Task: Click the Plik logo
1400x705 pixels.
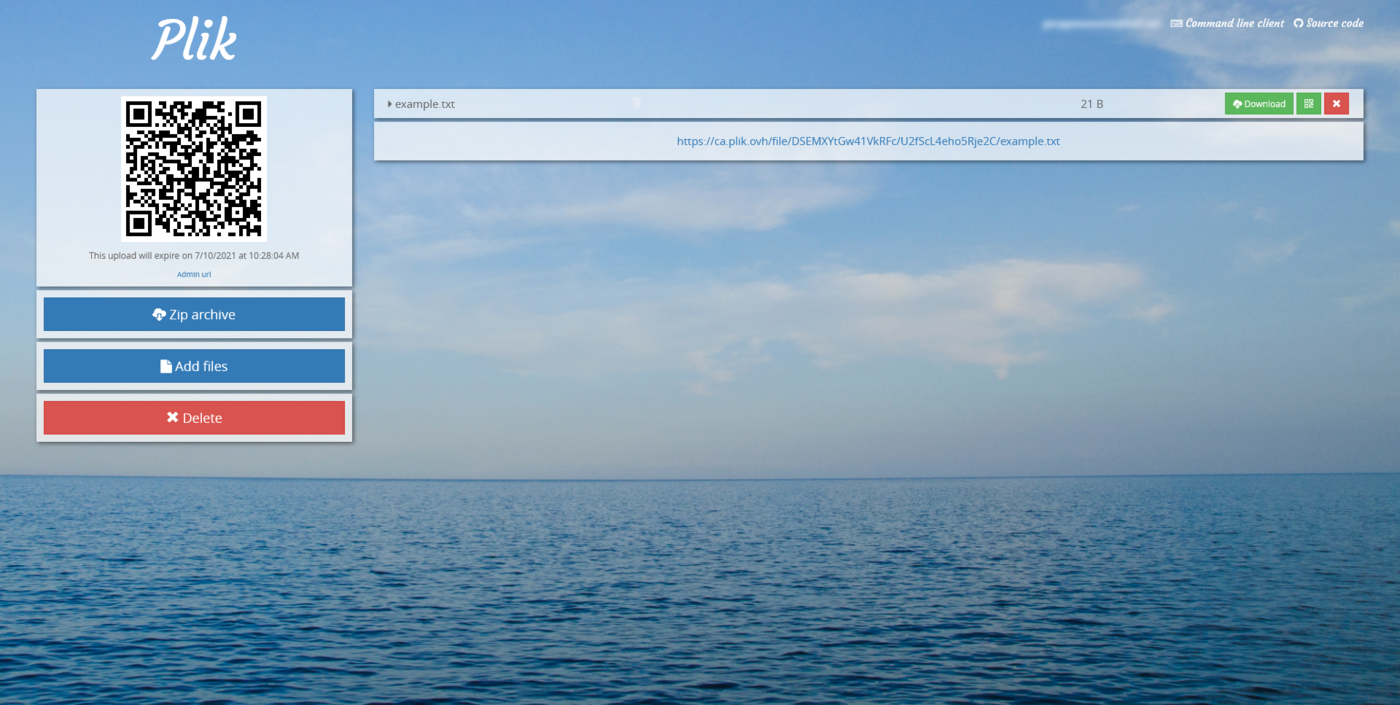Action: pos(194,40)
